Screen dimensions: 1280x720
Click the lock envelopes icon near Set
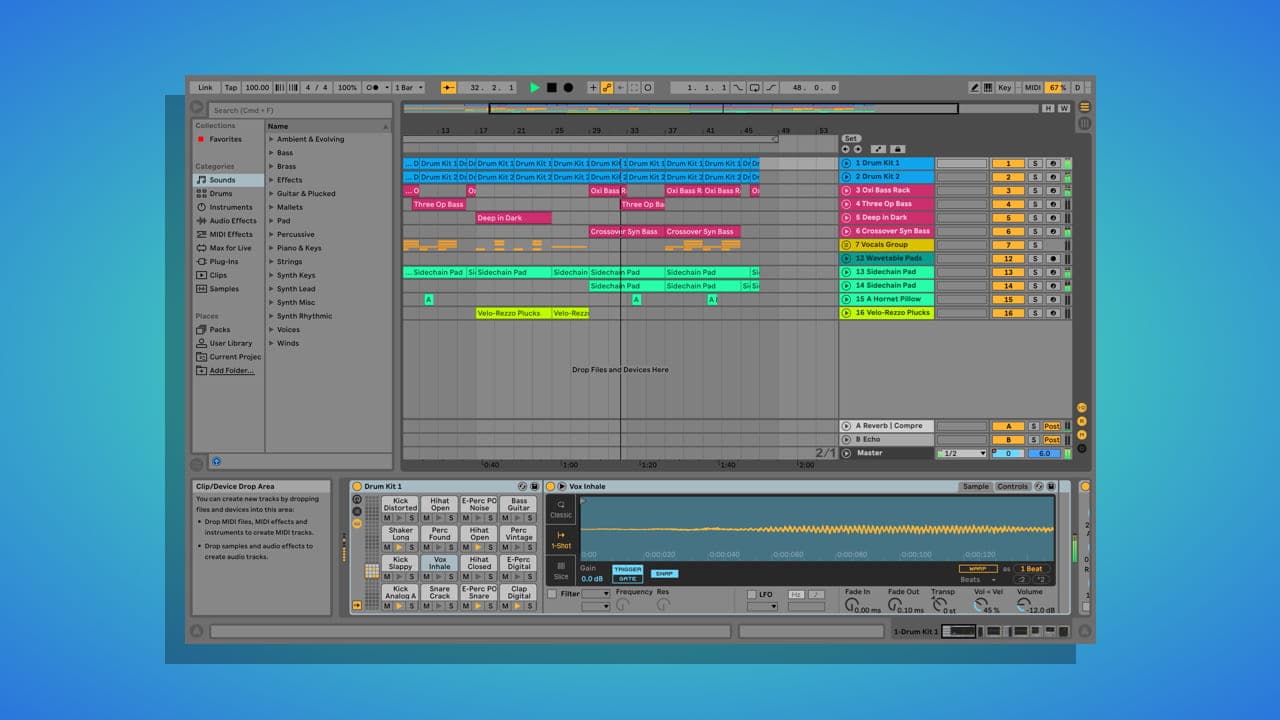[898, 149]
